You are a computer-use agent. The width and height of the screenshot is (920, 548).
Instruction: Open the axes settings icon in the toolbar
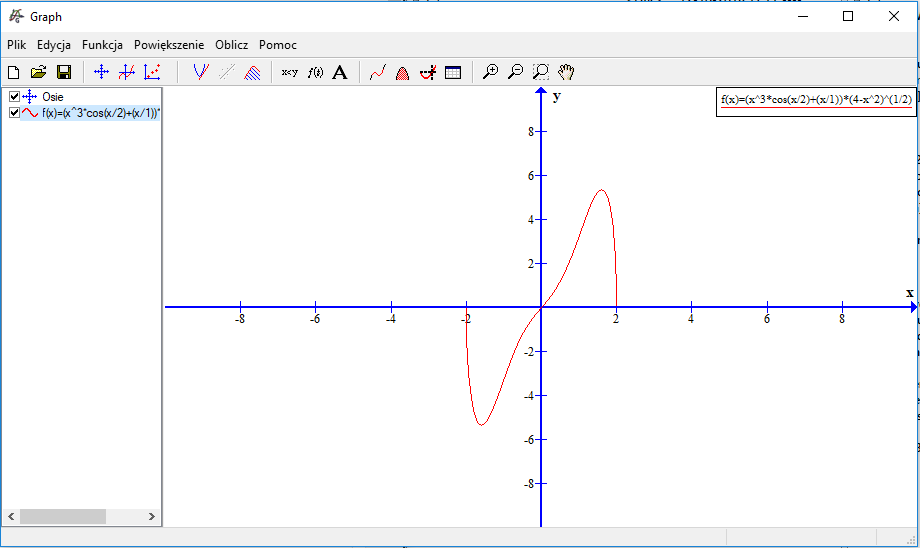tap(101, 72)
